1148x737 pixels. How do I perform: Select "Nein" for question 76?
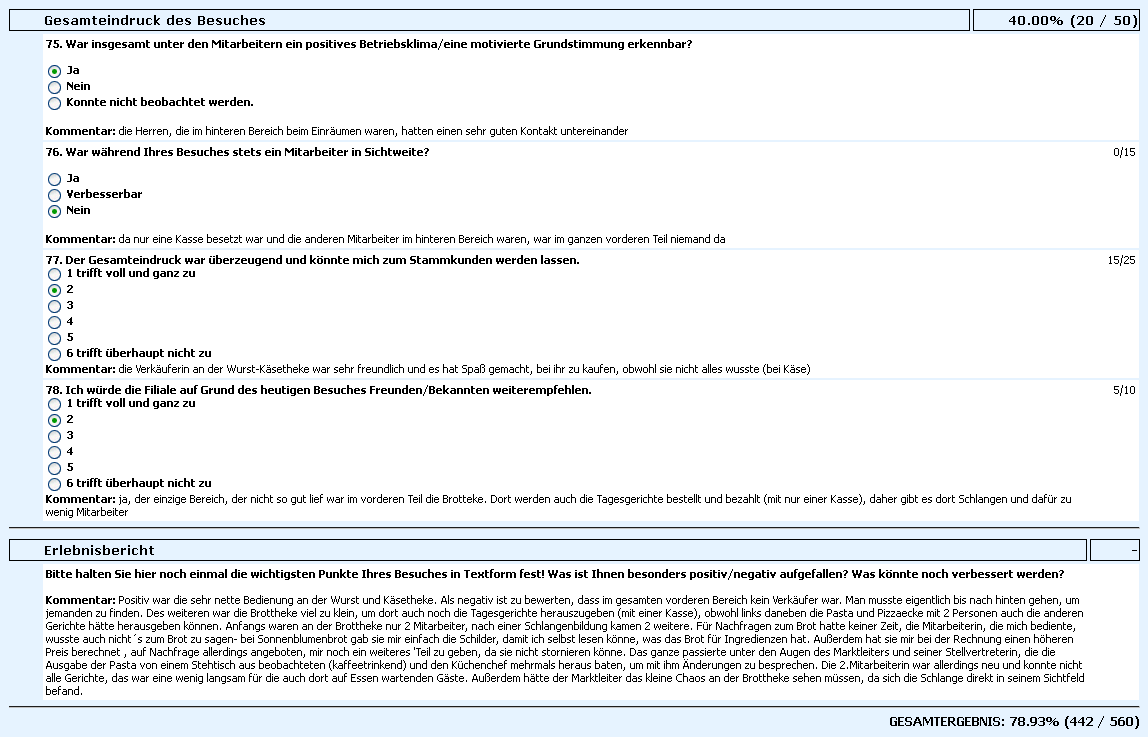pyautogui.click(x=54, y=211)
